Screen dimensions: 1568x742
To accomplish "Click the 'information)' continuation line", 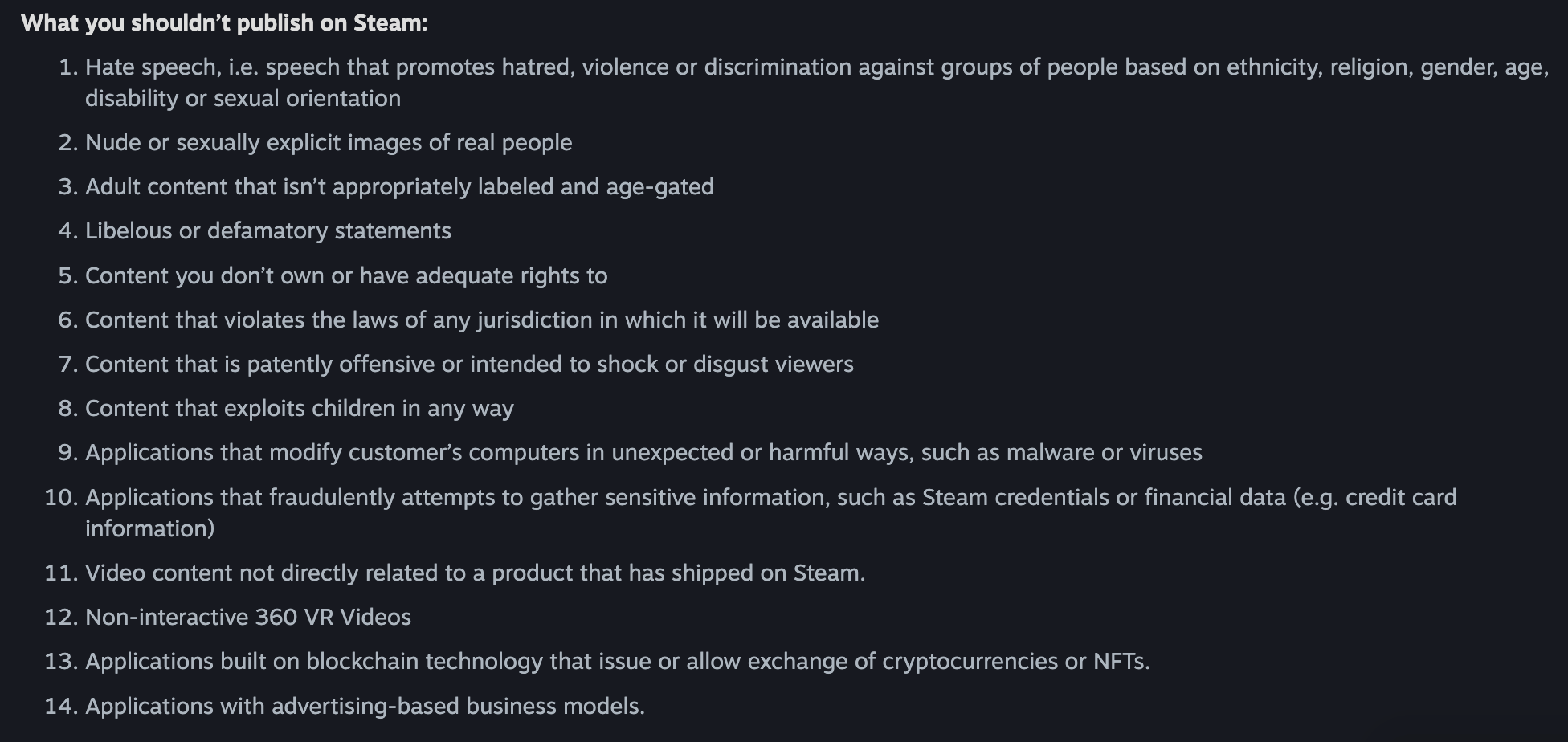I will click(150, 528).
